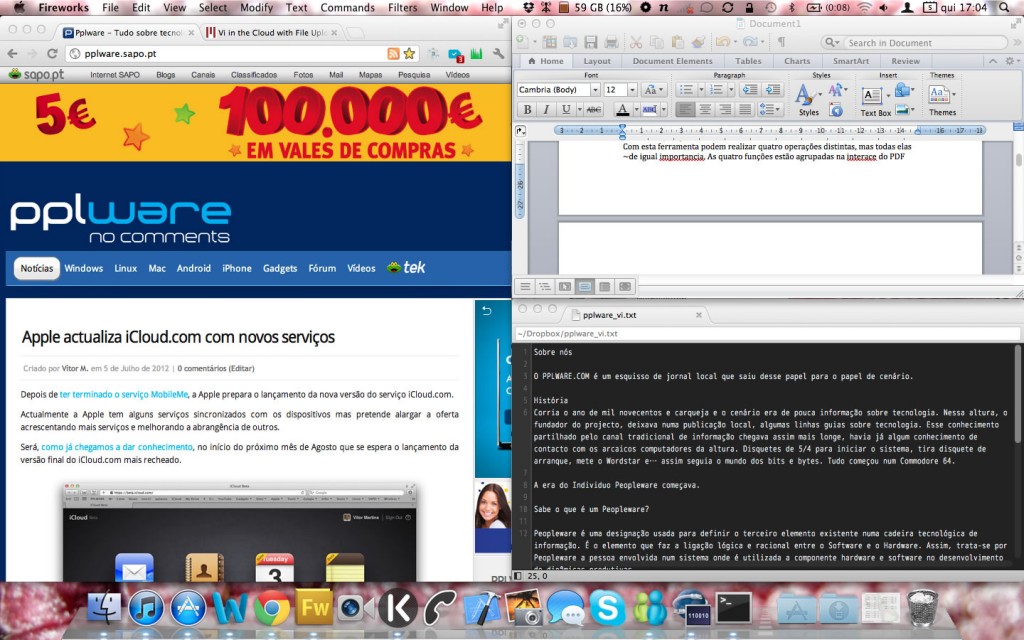This screenshot has height=640, width=1024.
Task: Open Terminal from the Dock
Action: [x=734, y=607]
